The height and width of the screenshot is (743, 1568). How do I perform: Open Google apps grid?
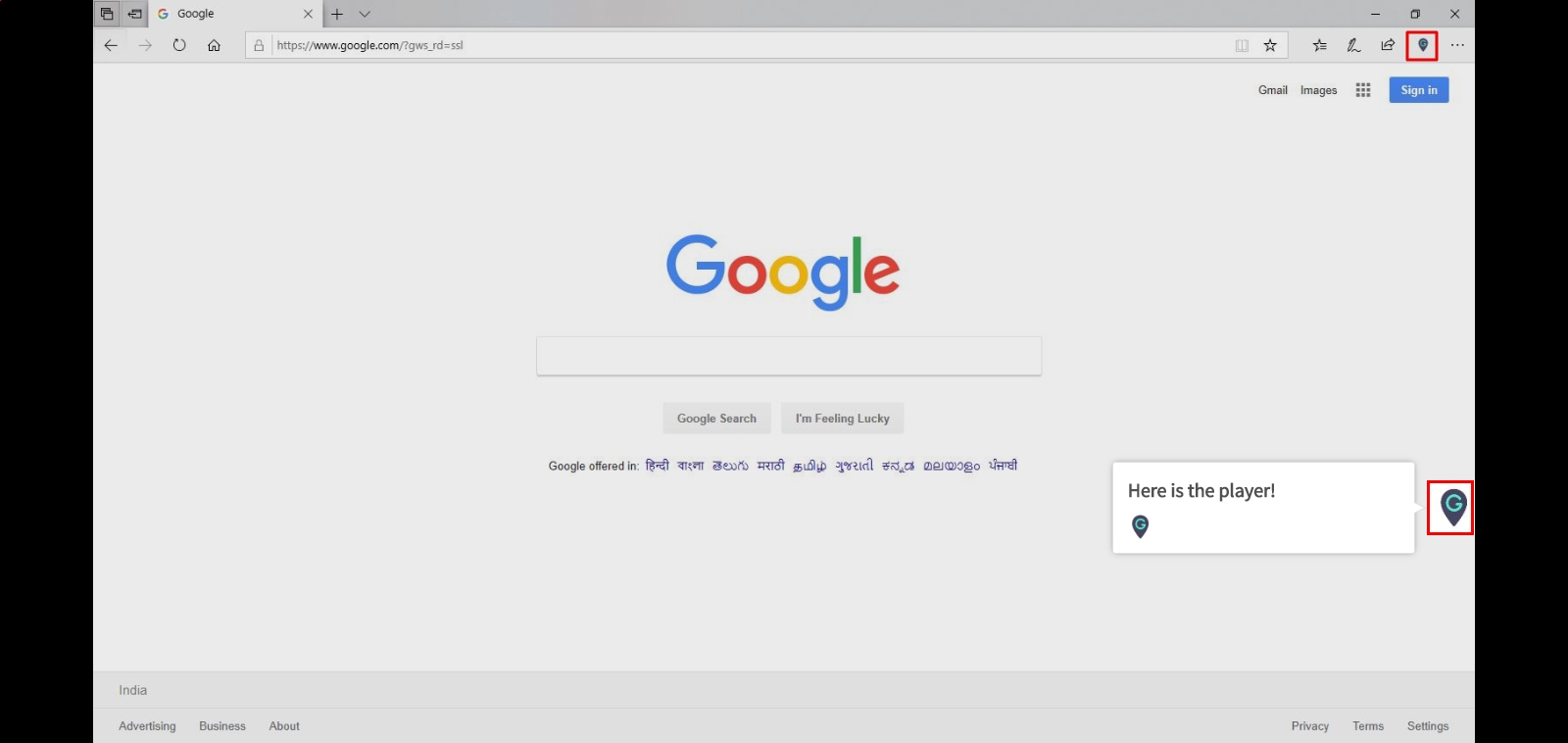1363,90
